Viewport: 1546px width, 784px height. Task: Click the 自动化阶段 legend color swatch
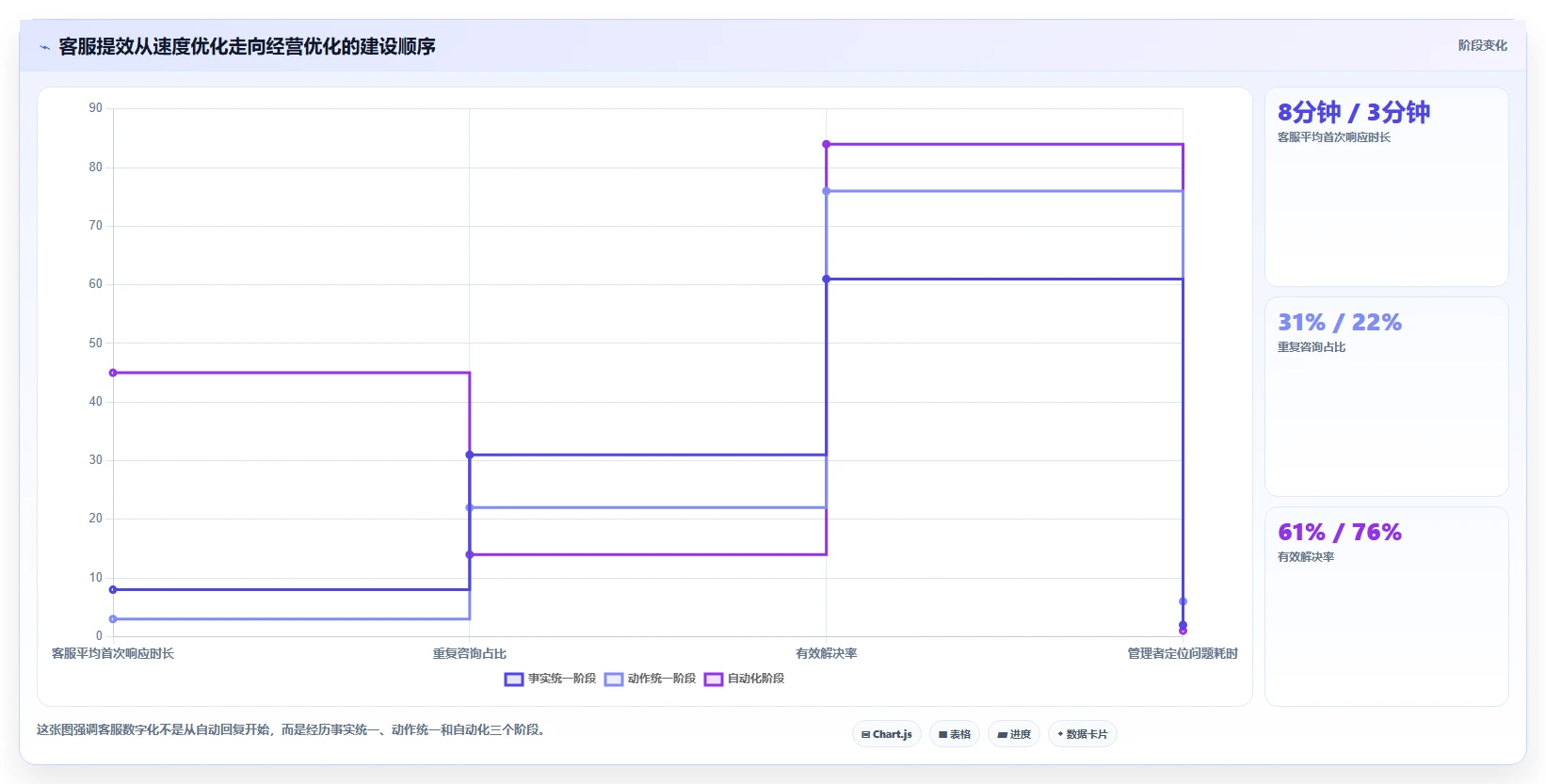pos(714,680)
